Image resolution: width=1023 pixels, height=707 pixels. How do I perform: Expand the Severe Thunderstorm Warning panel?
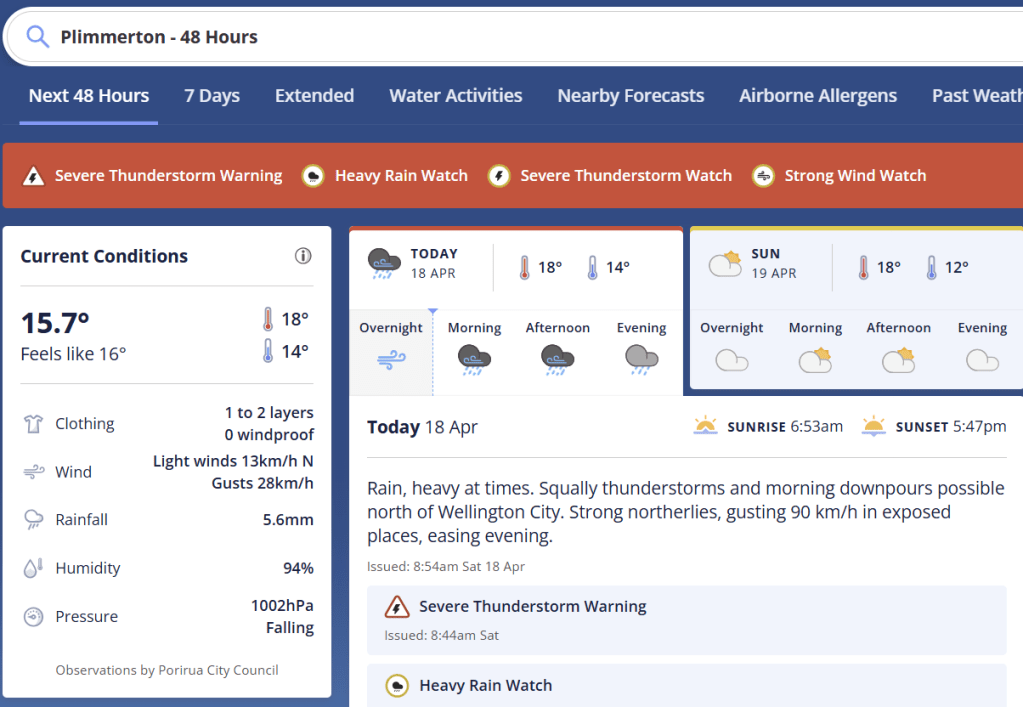[686, 619]
